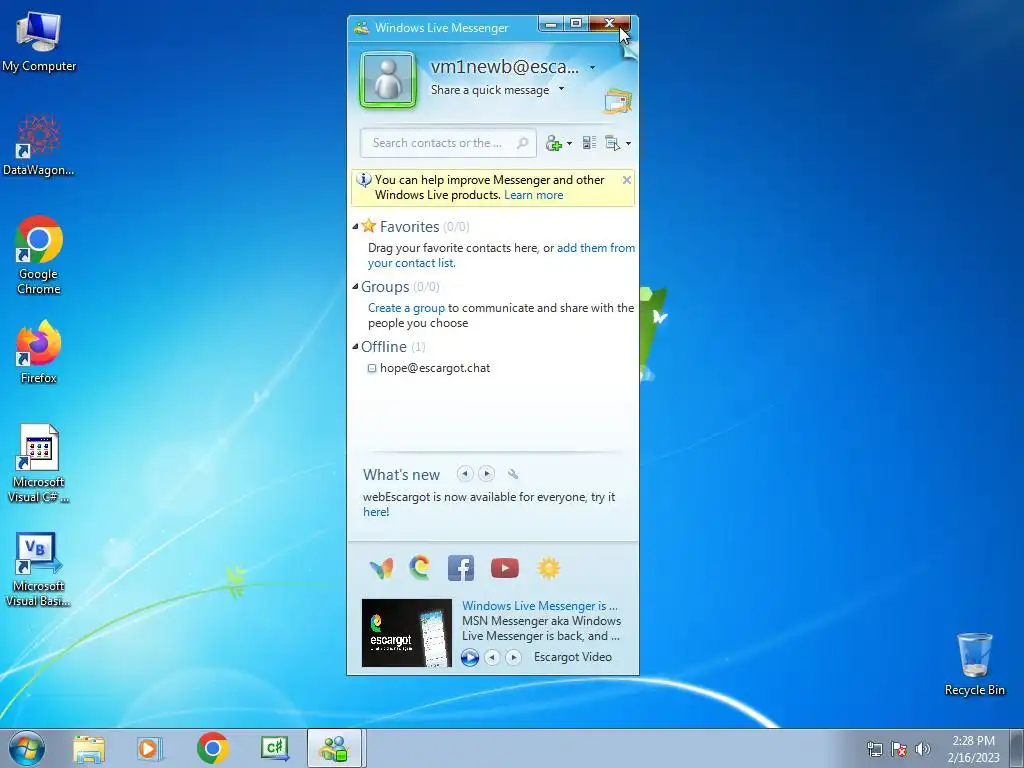The height and width of the screenshot is (768, 1024).
Task: Open Windows Live Messenger is... headline link
Action: tap(539, 606)
